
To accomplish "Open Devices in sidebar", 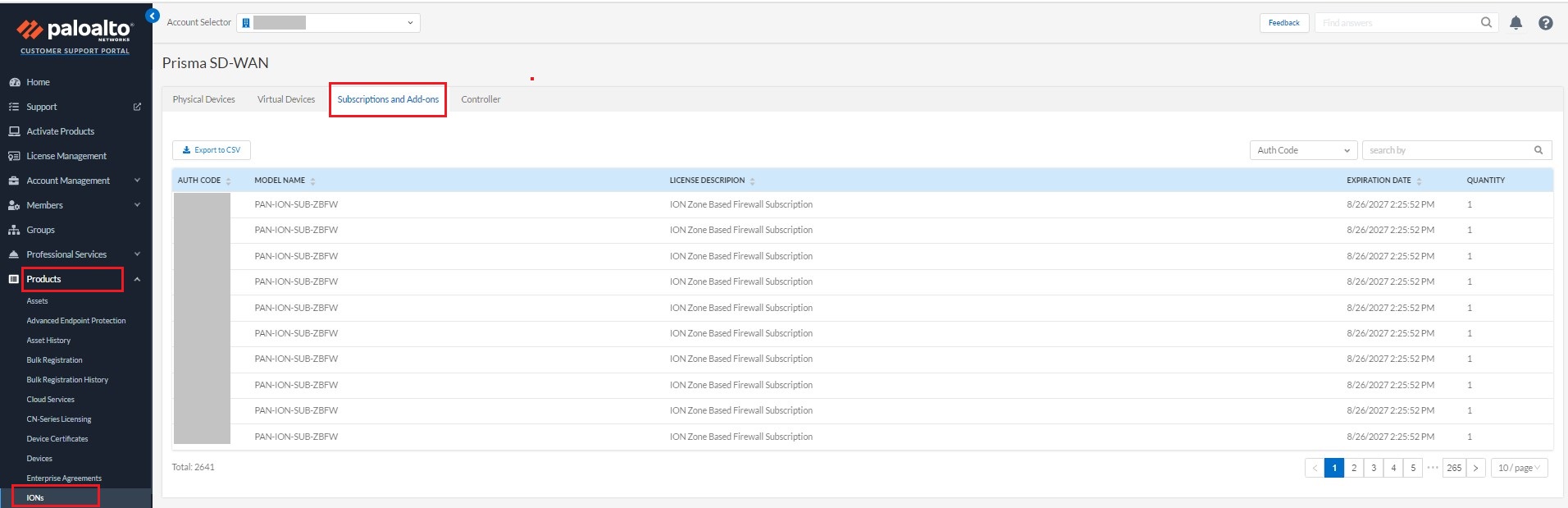I will tap(39, 459).
